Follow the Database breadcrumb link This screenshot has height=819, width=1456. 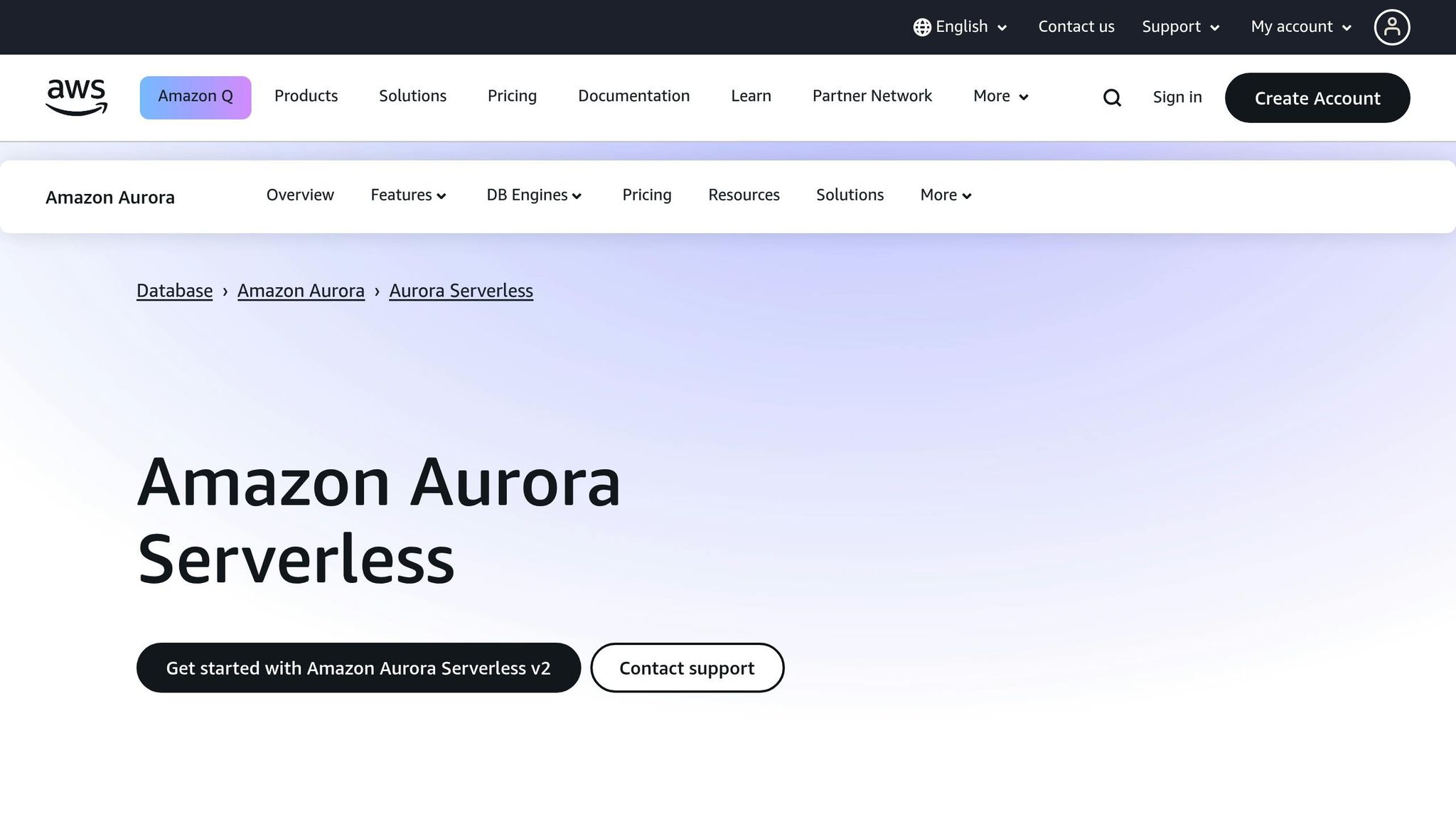pos(174,291)
